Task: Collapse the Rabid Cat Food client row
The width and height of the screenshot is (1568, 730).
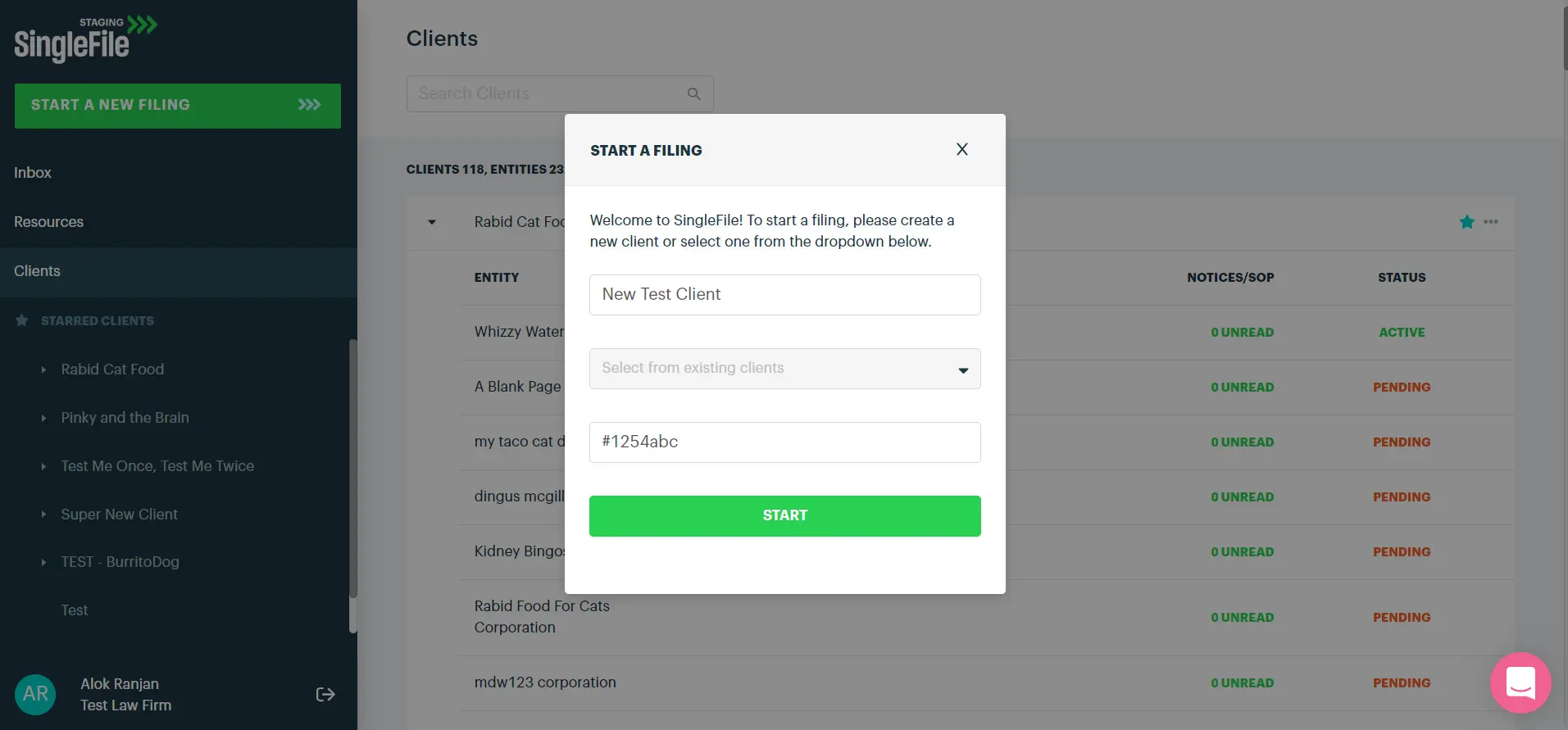Action: [x=432, y=222]
